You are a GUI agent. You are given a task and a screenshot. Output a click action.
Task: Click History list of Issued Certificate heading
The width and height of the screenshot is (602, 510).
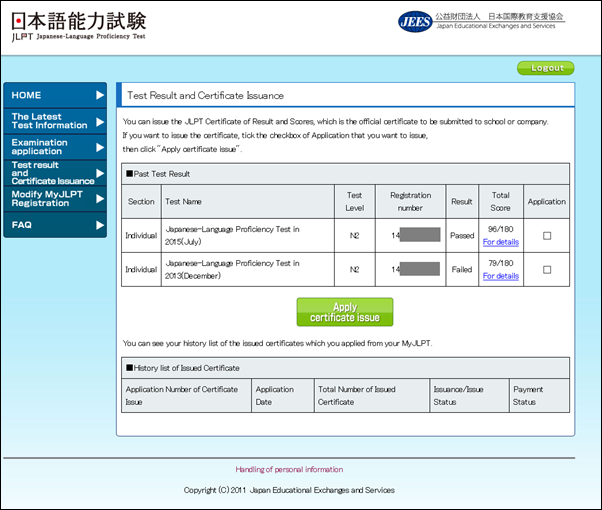point(183,368)
